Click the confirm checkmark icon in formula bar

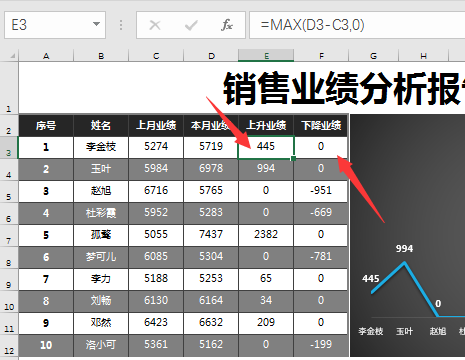coord(191,25)
